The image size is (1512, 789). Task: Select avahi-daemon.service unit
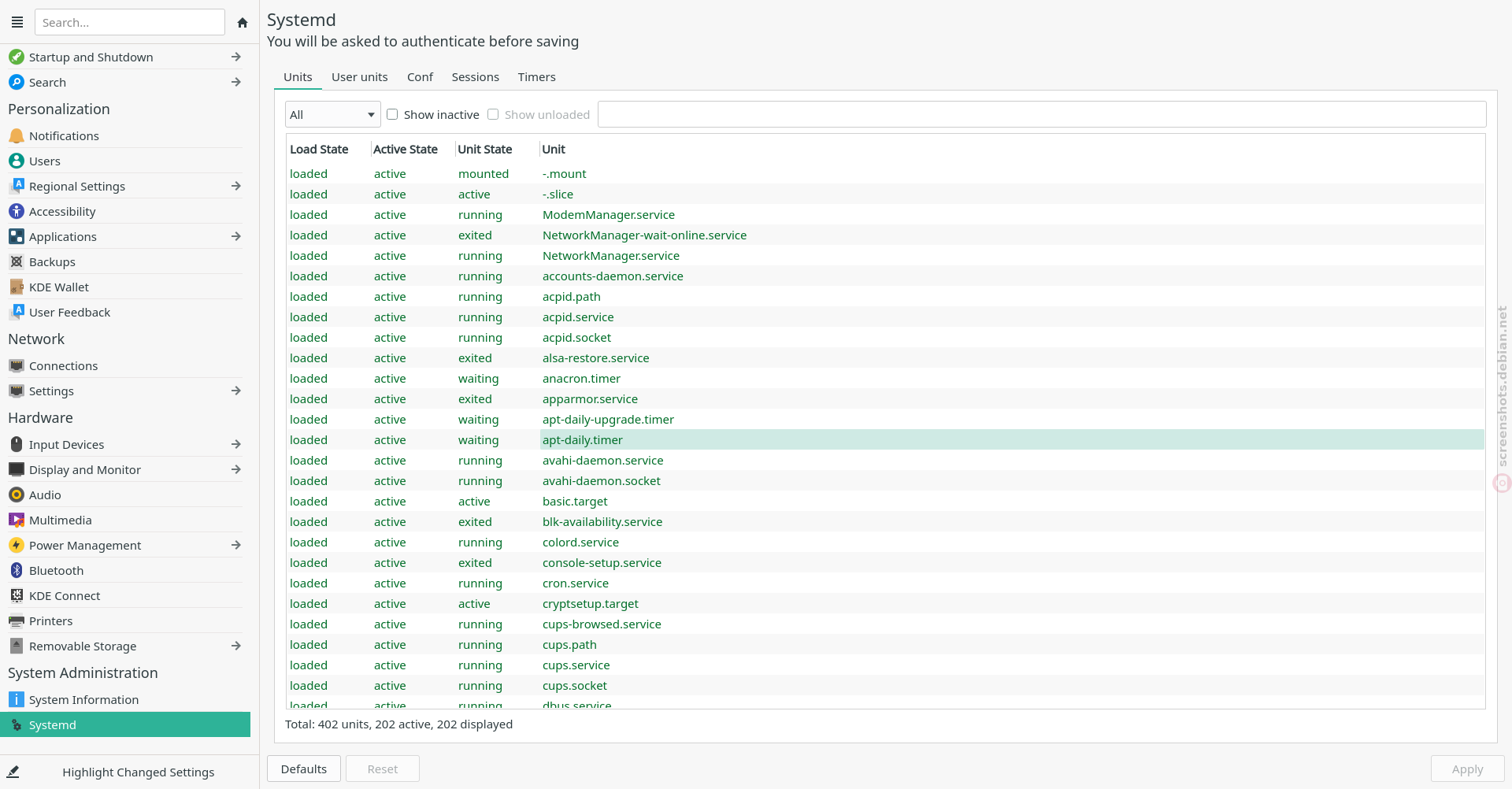(x=885, y=460)
